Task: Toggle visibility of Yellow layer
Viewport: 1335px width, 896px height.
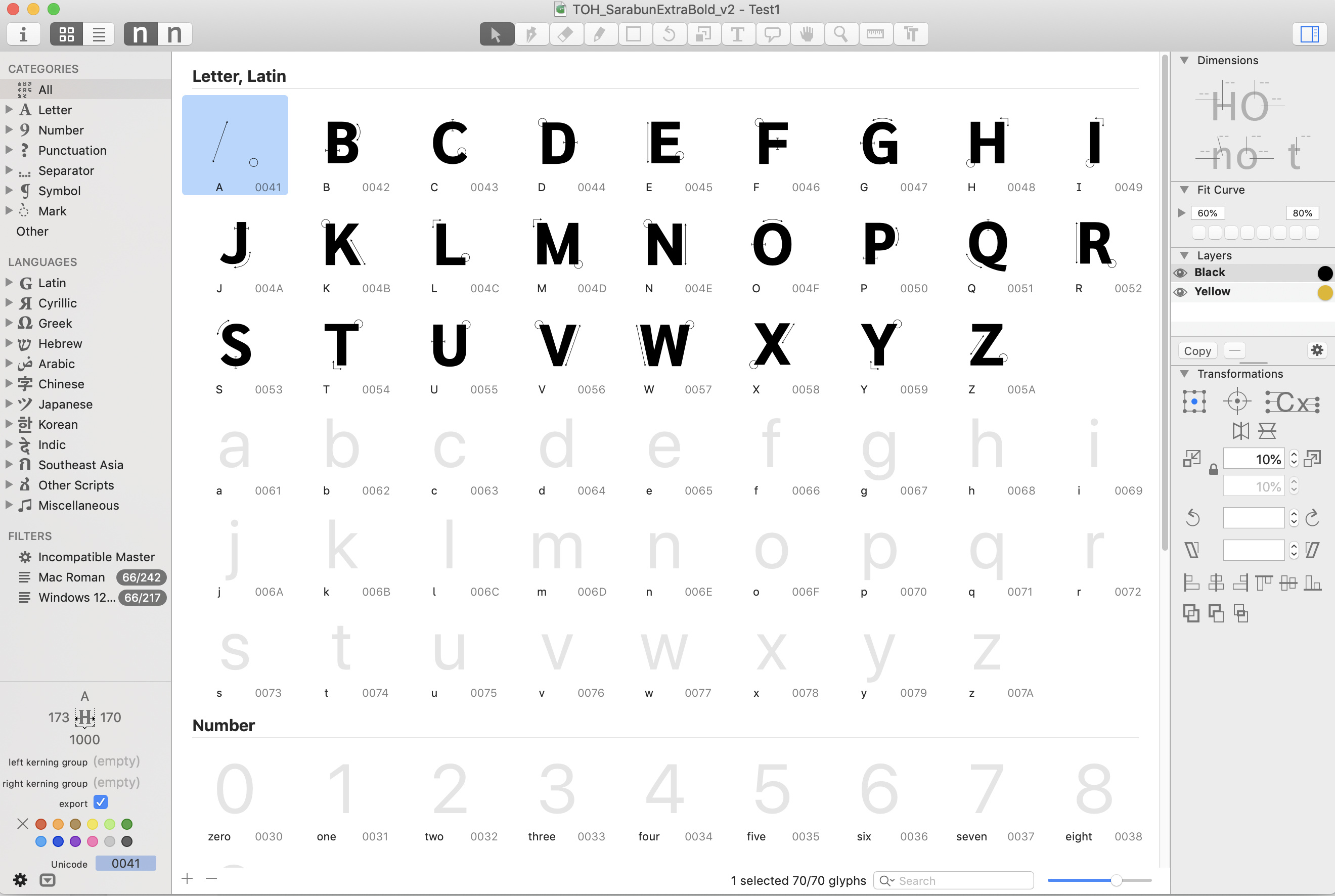Action: tap(1184, 291)
